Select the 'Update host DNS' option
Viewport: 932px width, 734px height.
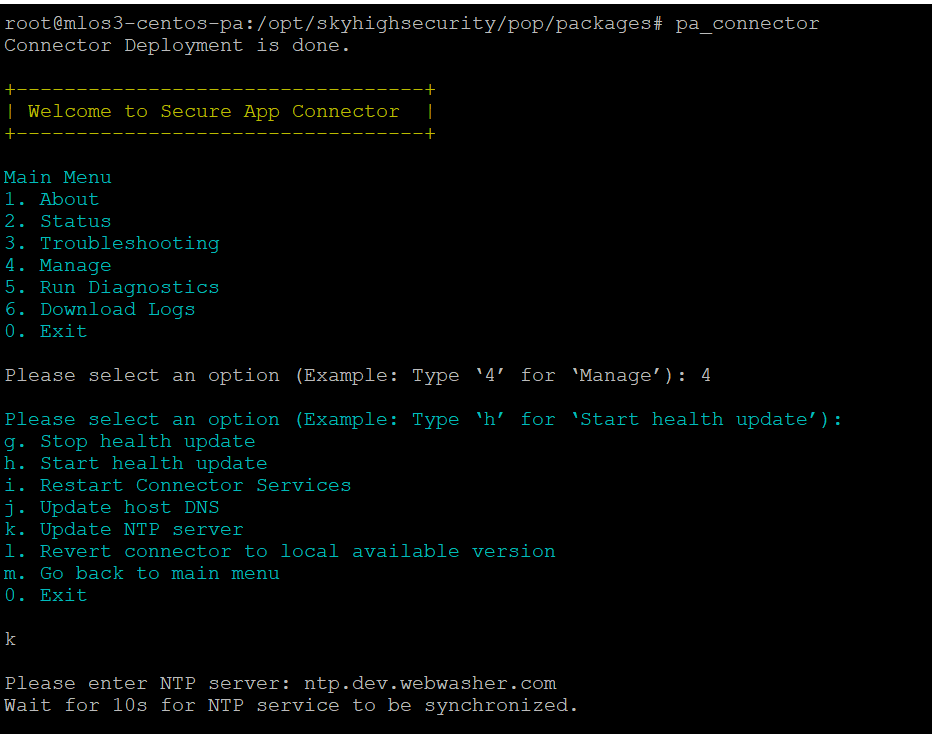click(111, 507)
